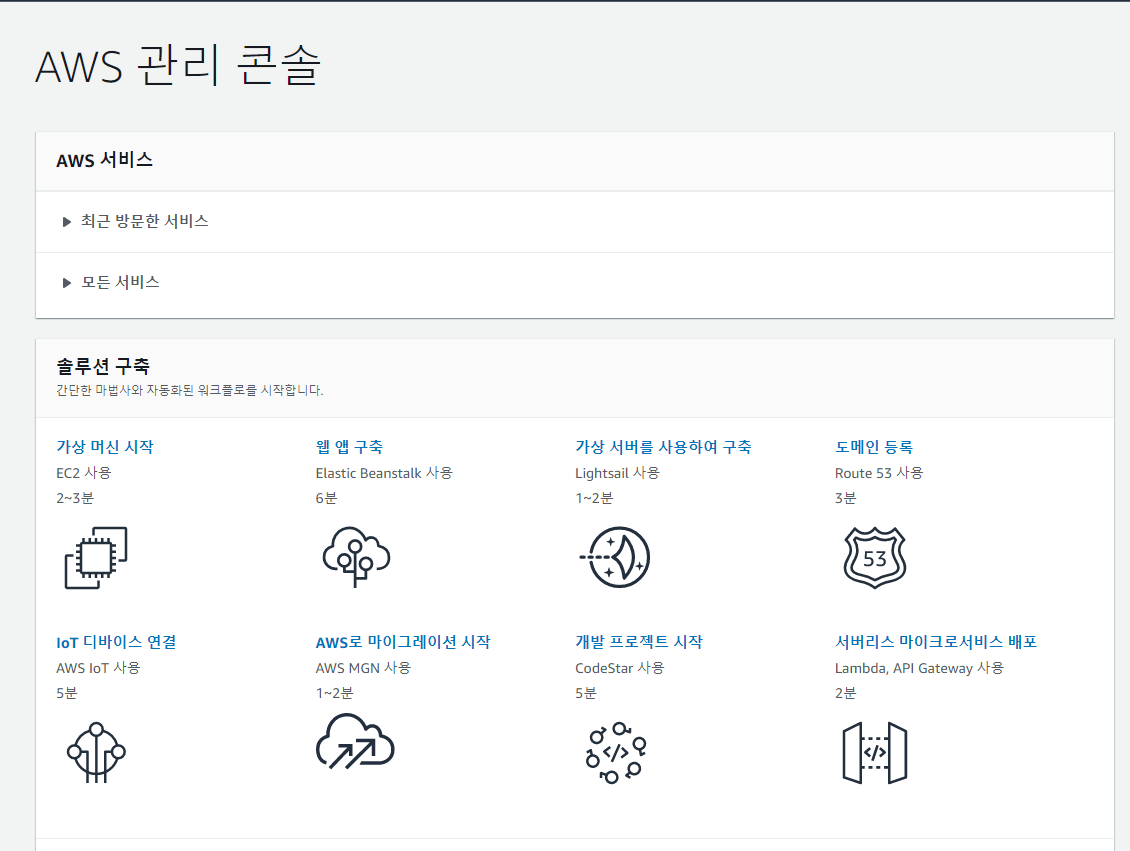This screenshot has height=851, width=1130.
Task: Click the AWS IoT device icon
Action: click(96, 752)
